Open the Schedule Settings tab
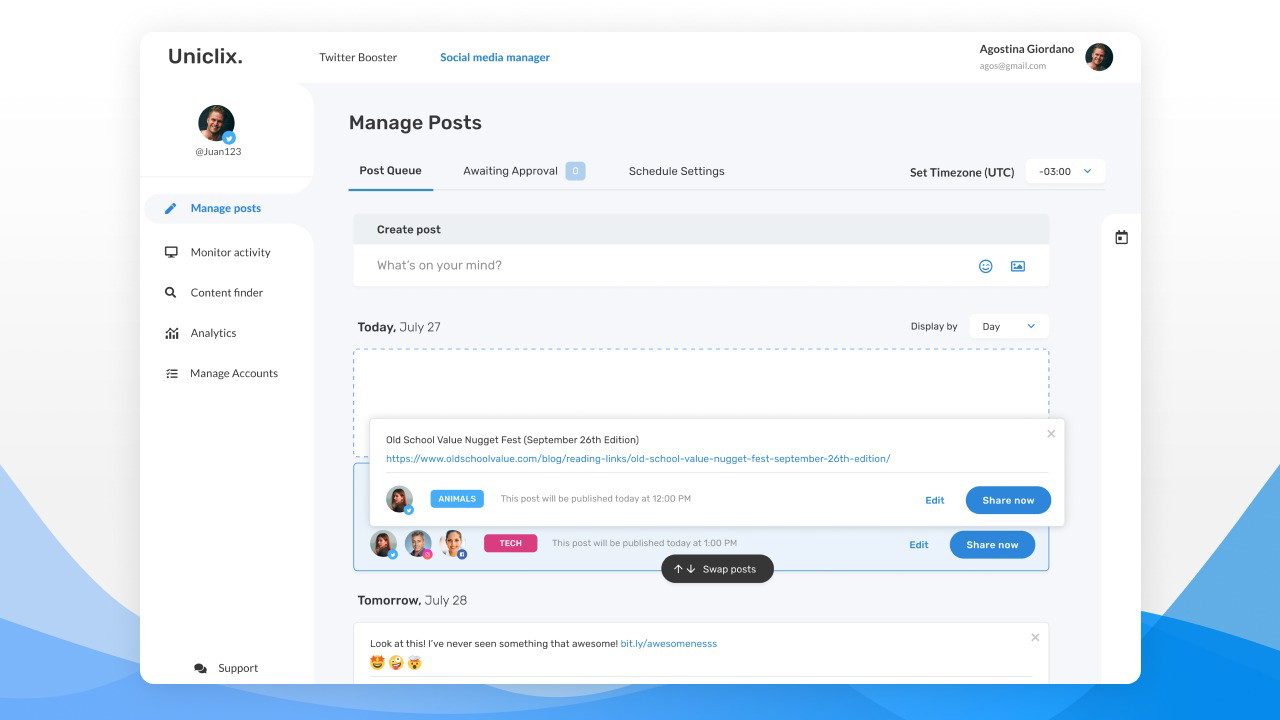Image resolution: width=1280 pixels, height=720 pixels. pyautogui.click(x=676, y=171)
